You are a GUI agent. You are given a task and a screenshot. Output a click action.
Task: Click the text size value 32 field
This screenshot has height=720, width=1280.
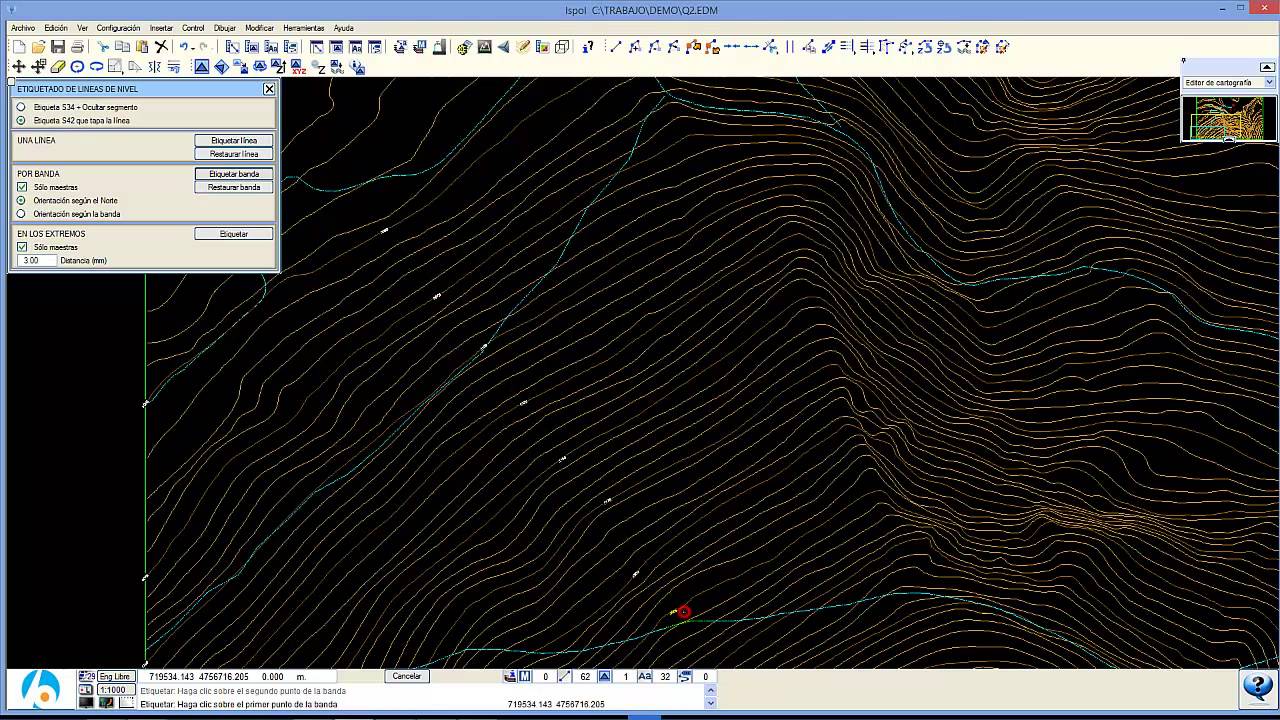(x=665, y=677)
